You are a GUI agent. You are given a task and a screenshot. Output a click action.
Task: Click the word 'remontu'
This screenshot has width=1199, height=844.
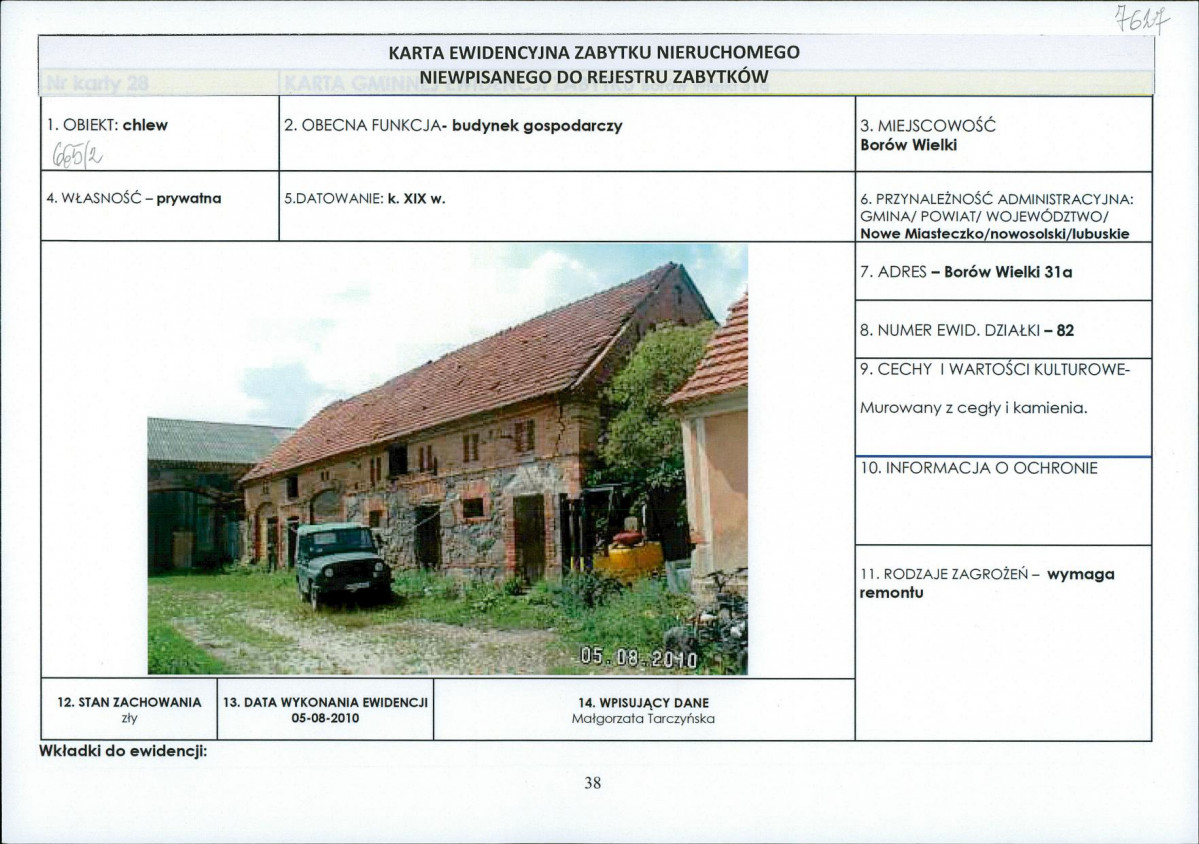892,593
